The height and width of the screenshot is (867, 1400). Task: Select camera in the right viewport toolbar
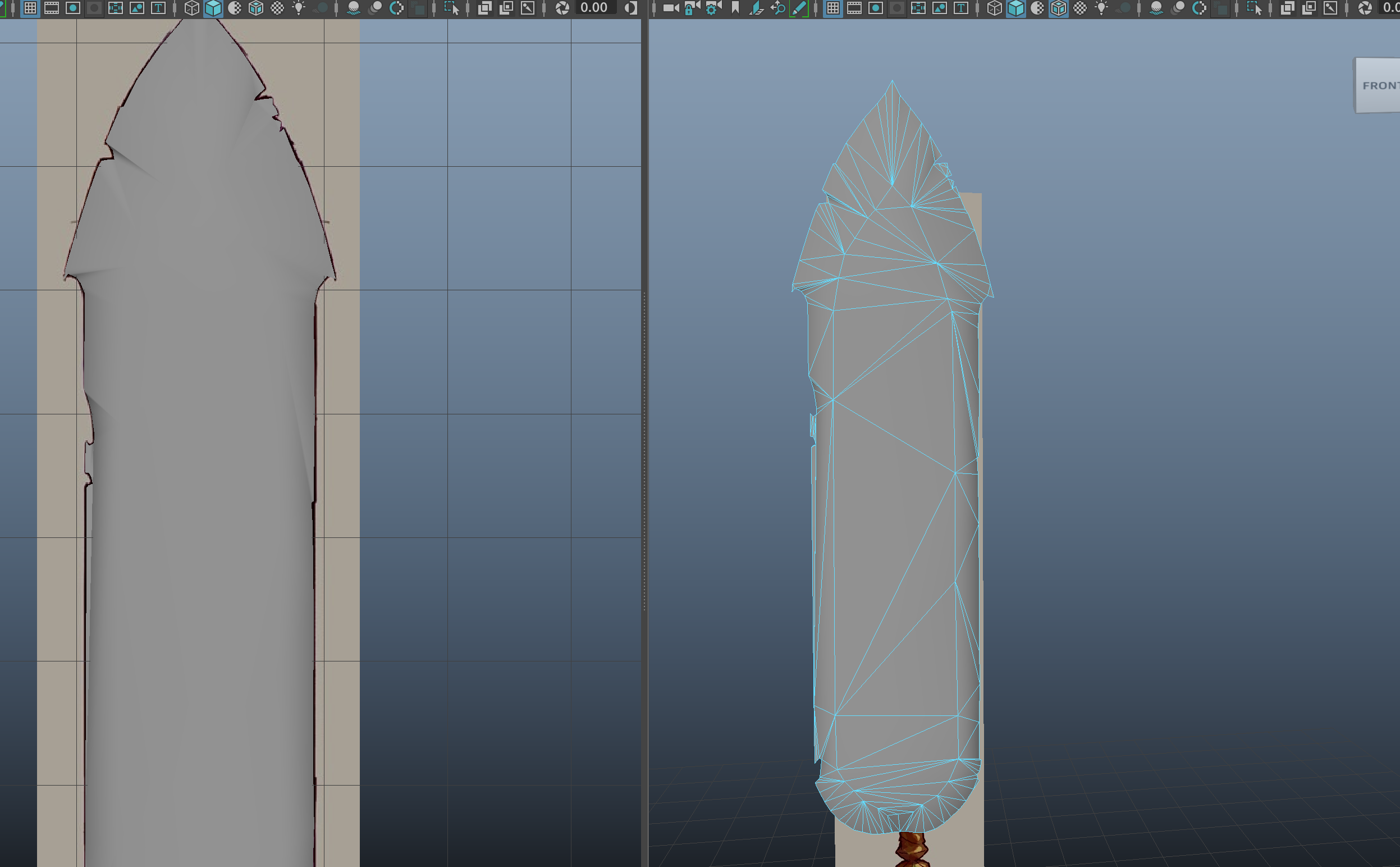point(669,8)
